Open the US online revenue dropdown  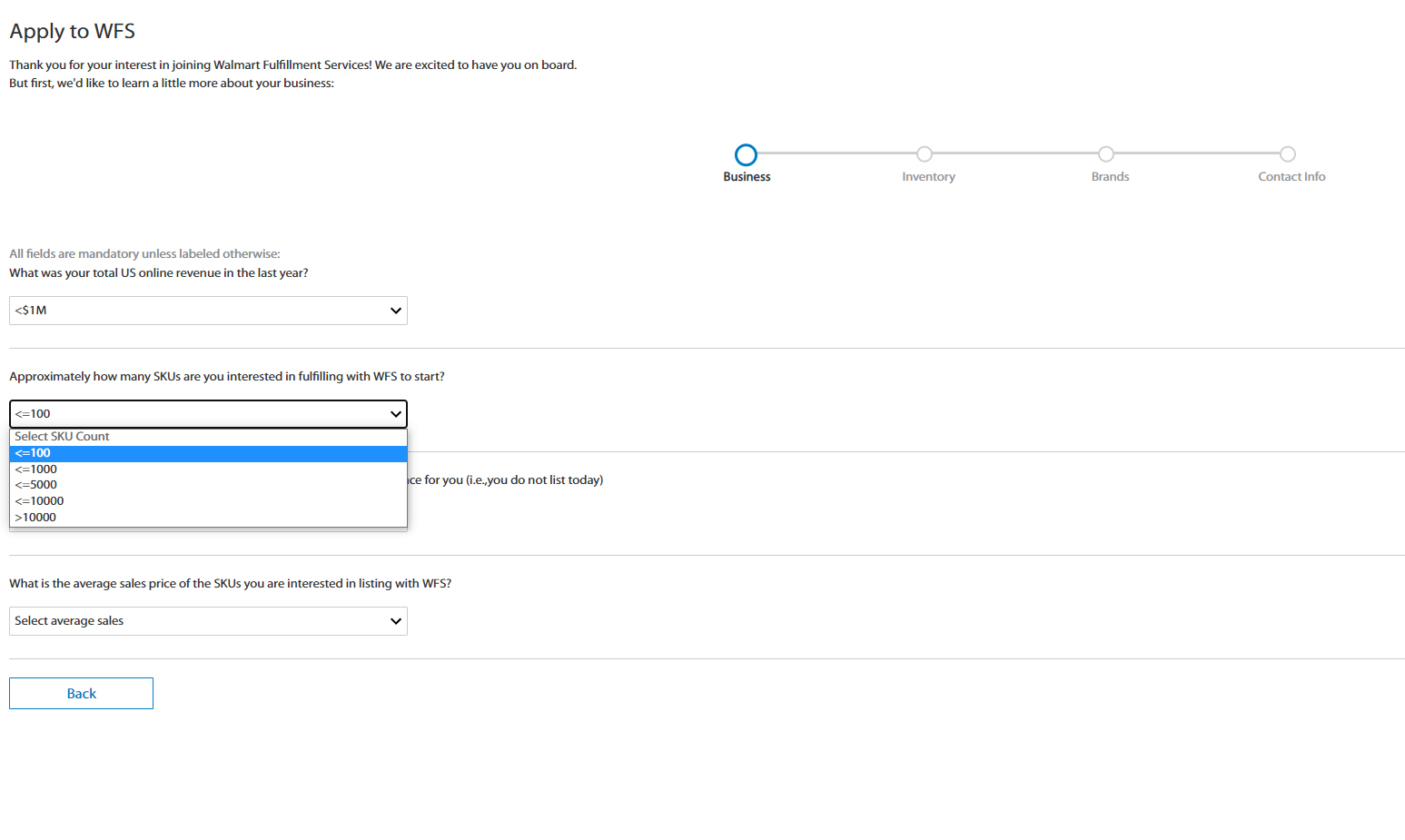click(208, 311)
